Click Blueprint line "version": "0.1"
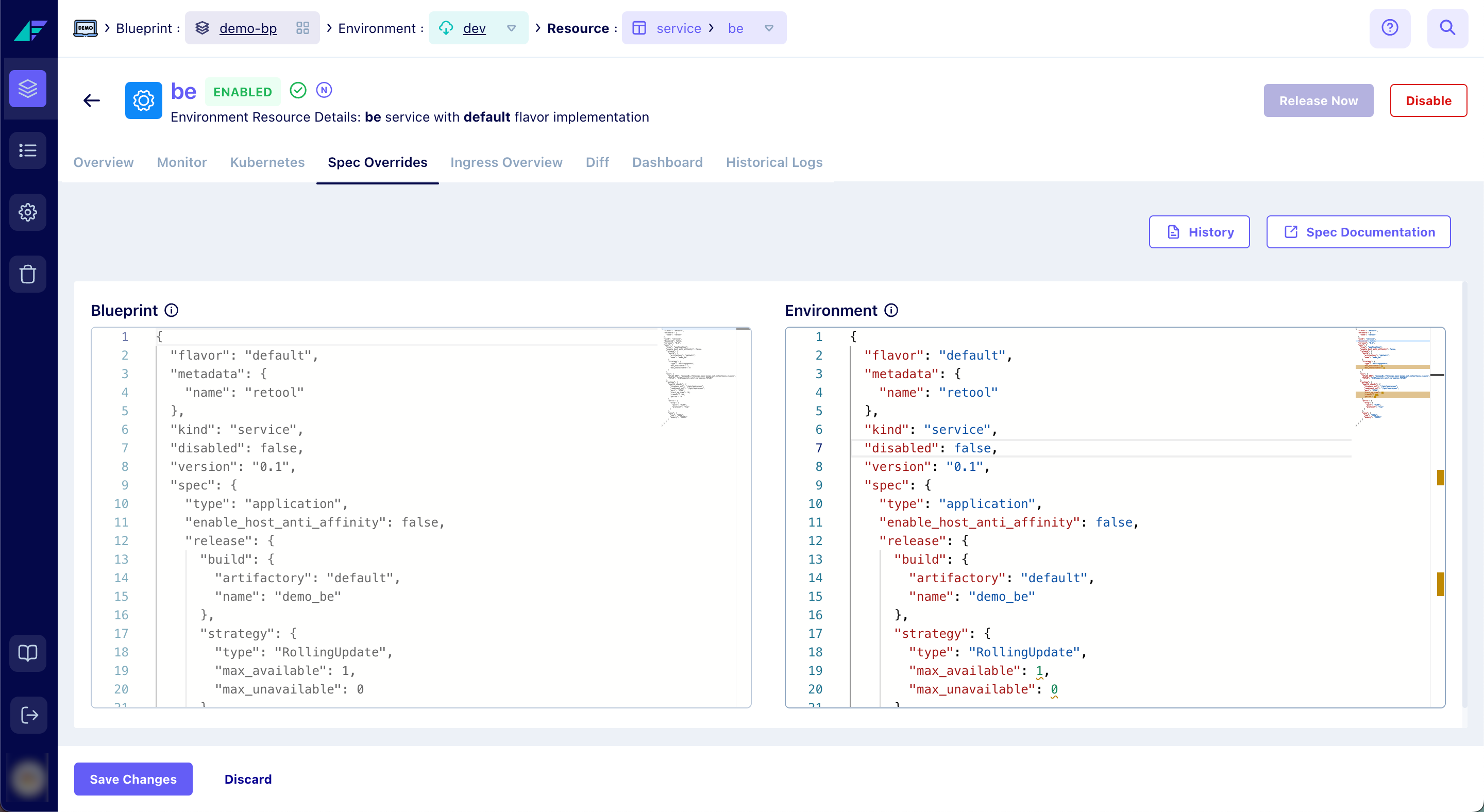The height and width of the screenshot is (812, 1484). tap(233, 466)
